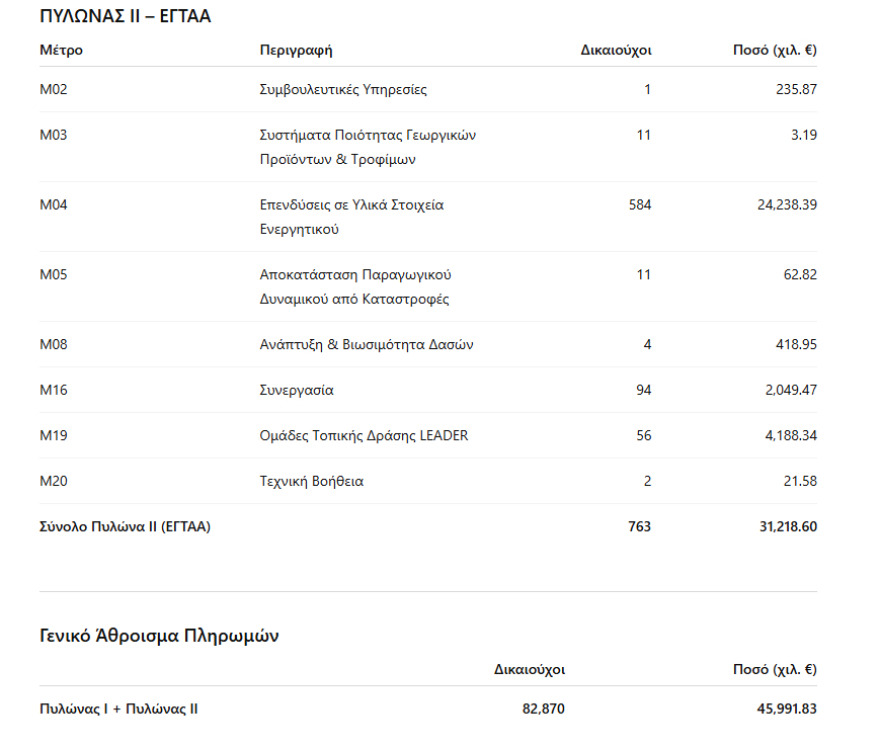Screen dimensions: 880x749
Task: Click the Ποσό (χιλ. €) header in Pillar II table
Action: [x=774, y=50]
